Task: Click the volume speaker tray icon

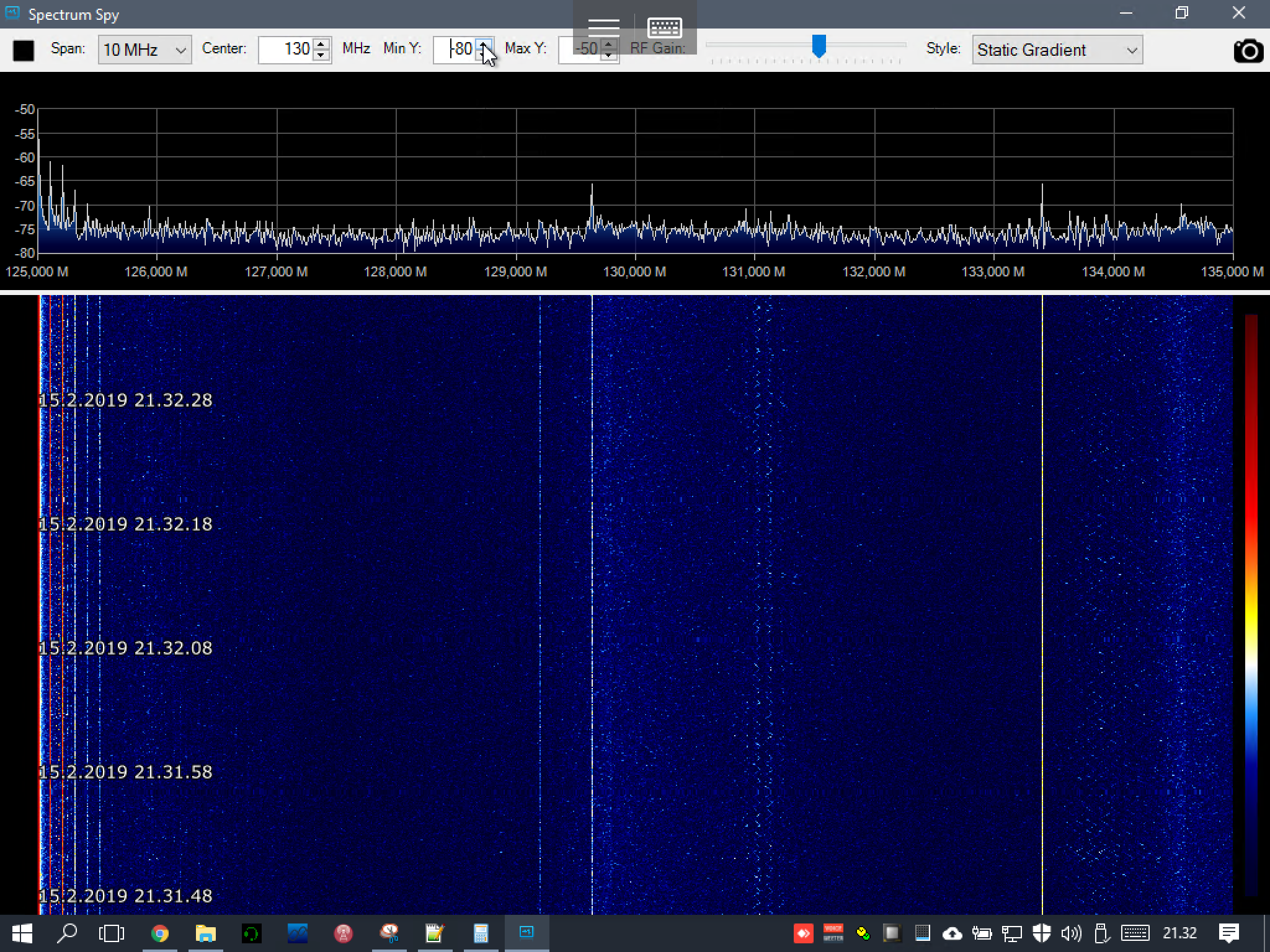Action: click(x=1071, y=933)
